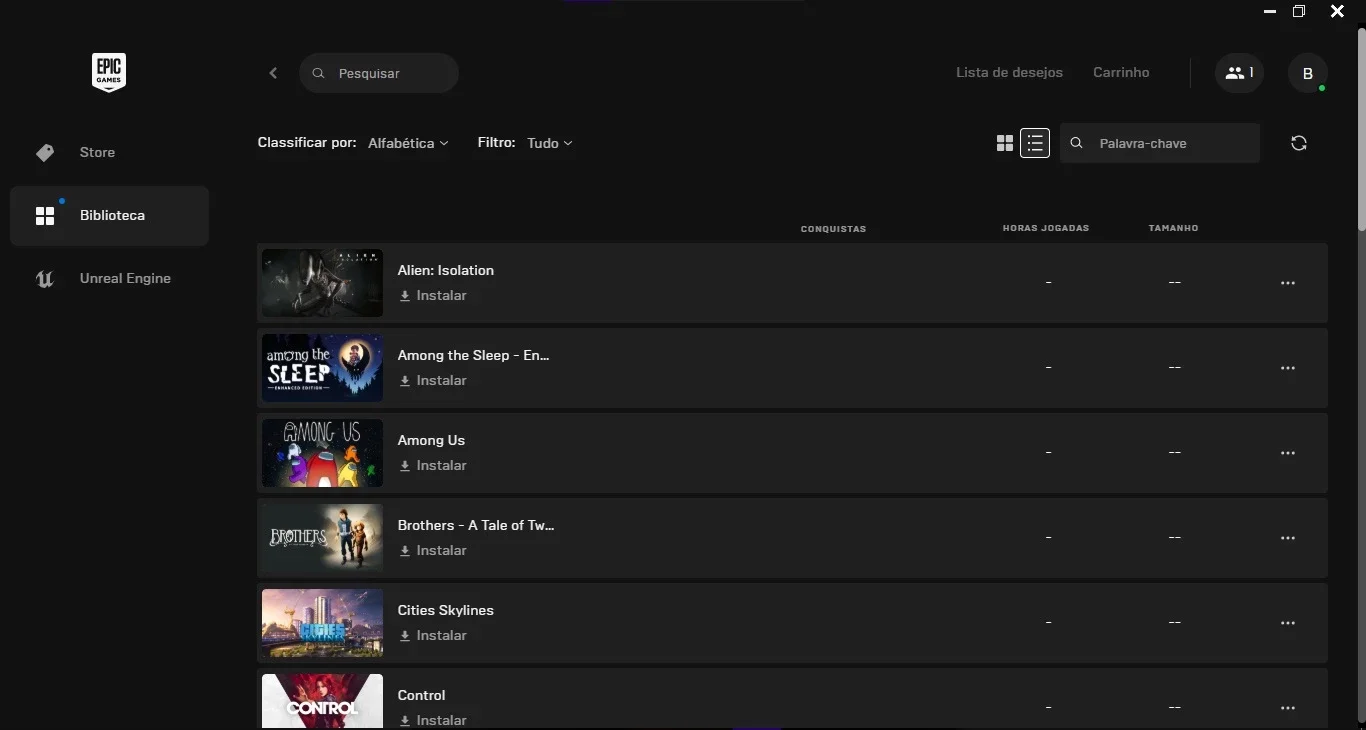Click the Cities Skylines thumbnail

tap(322, 623)
